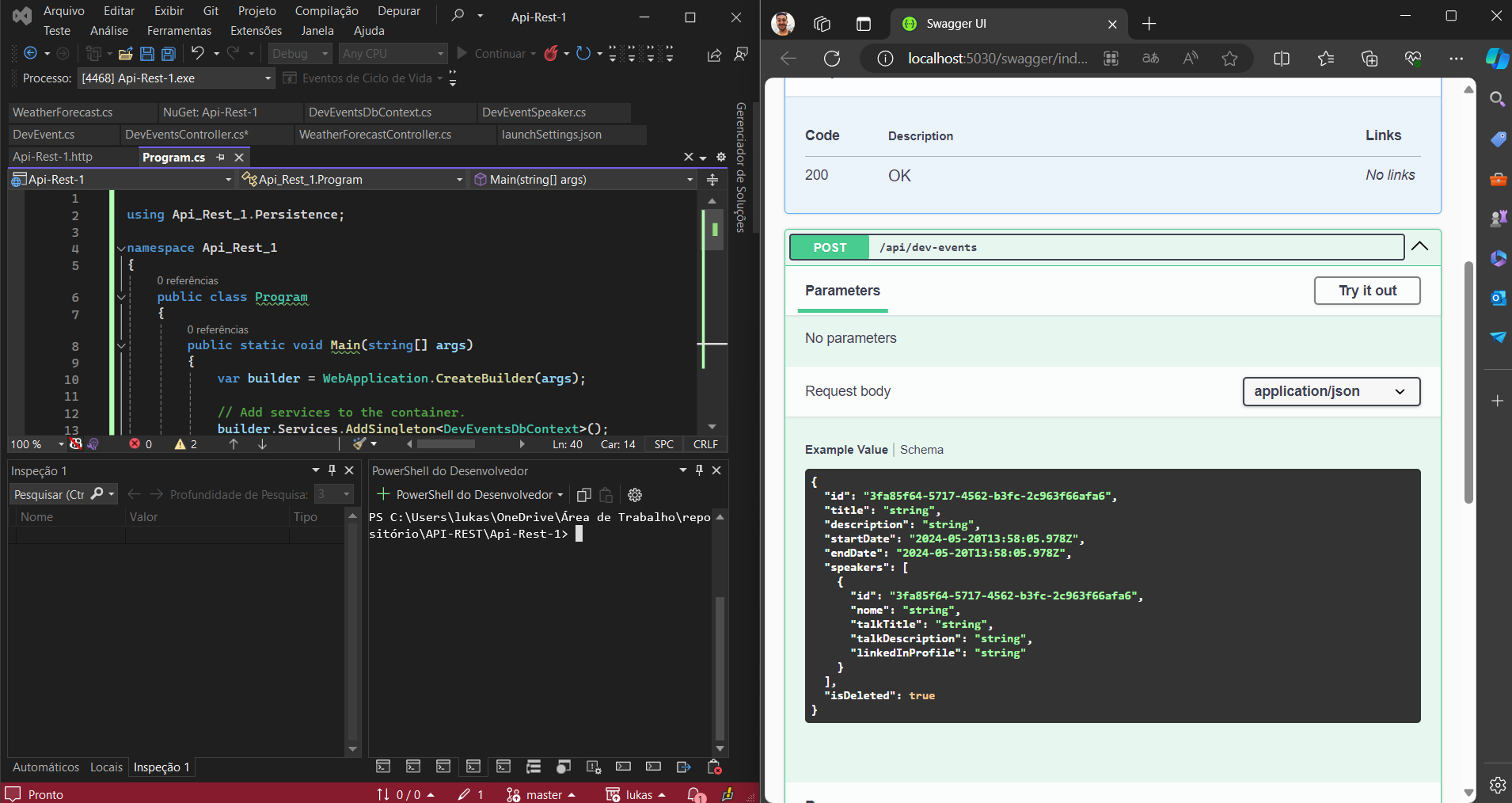
Task: Click the navigate backward arrow icon
Action: pyautogui.click(x=30, y=53)
